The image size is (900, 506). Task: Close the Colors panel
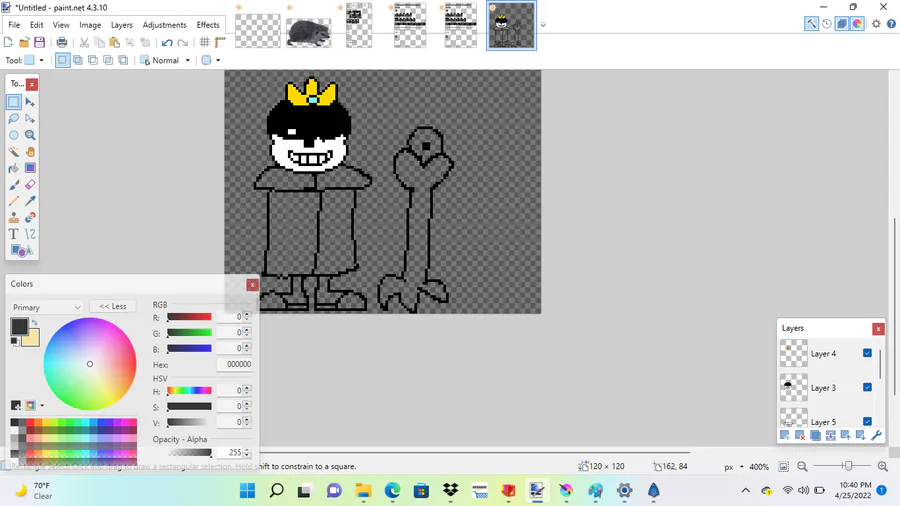pos(252,285)
